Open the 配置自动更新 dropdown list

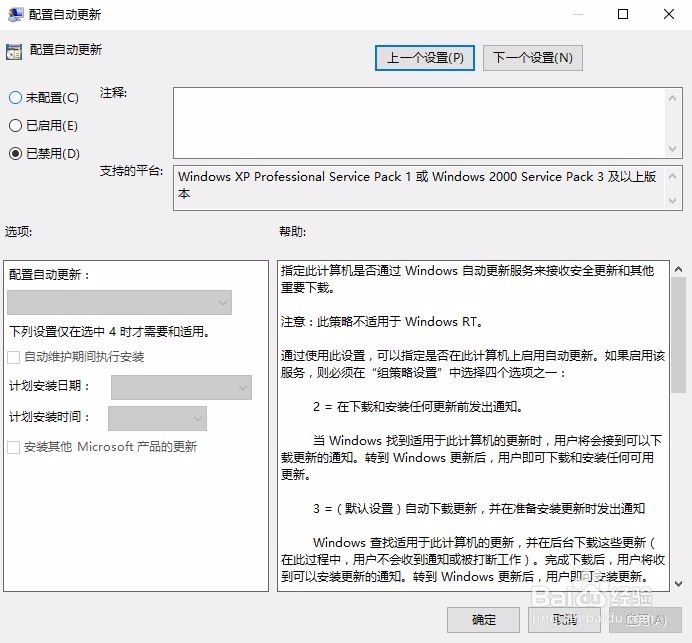pos(120,302)
